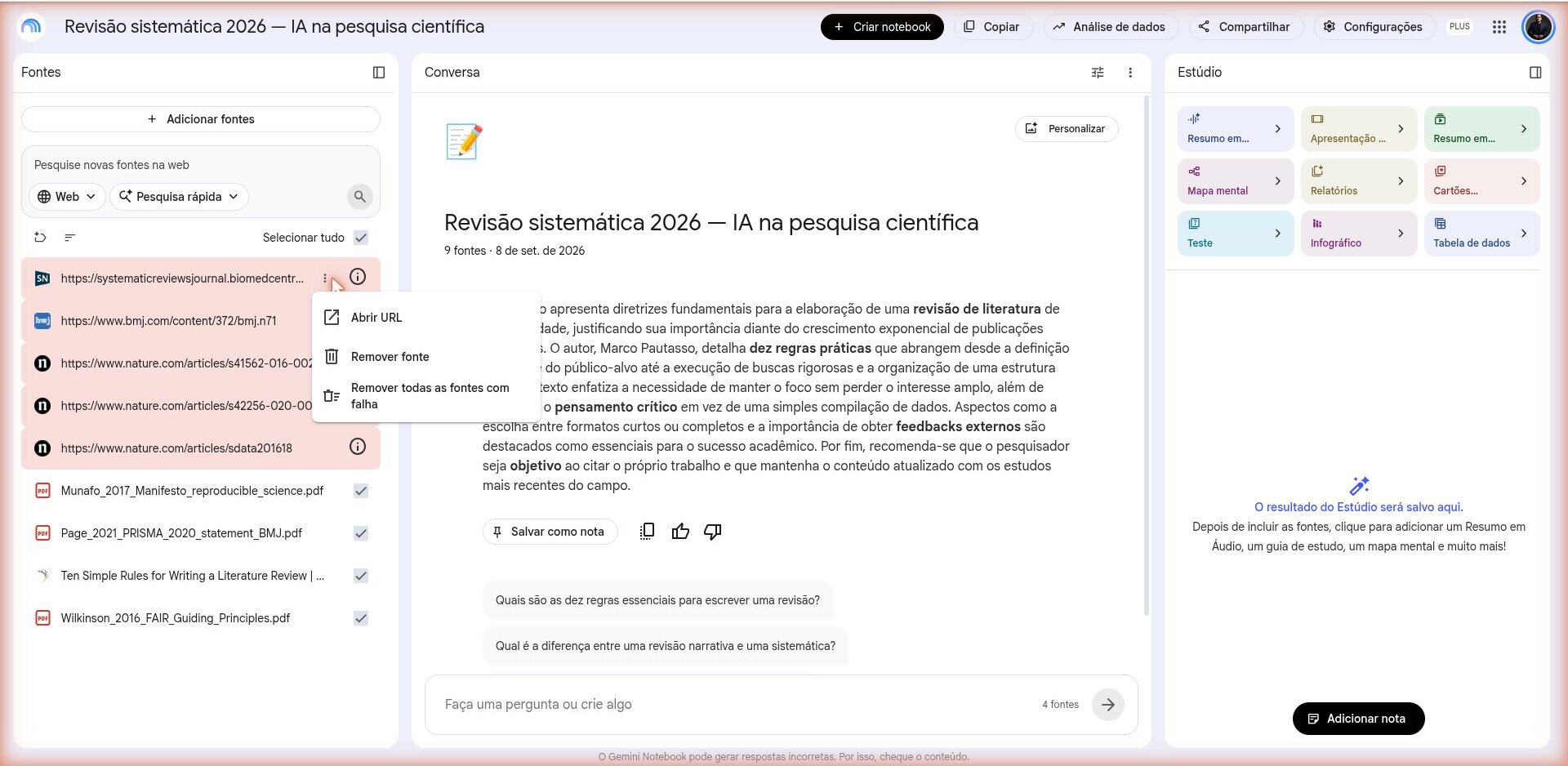This screenshot has width=1568, height=766.
Task: Open Google apps grid icon
Action: (x=1499, y=27)
